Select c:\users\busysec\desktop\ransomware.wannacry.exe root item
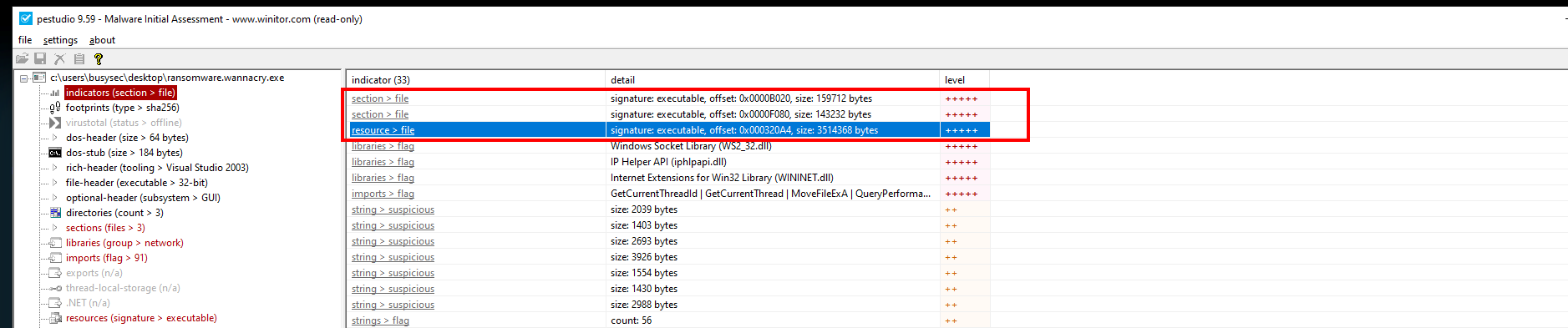 point(167,78)
